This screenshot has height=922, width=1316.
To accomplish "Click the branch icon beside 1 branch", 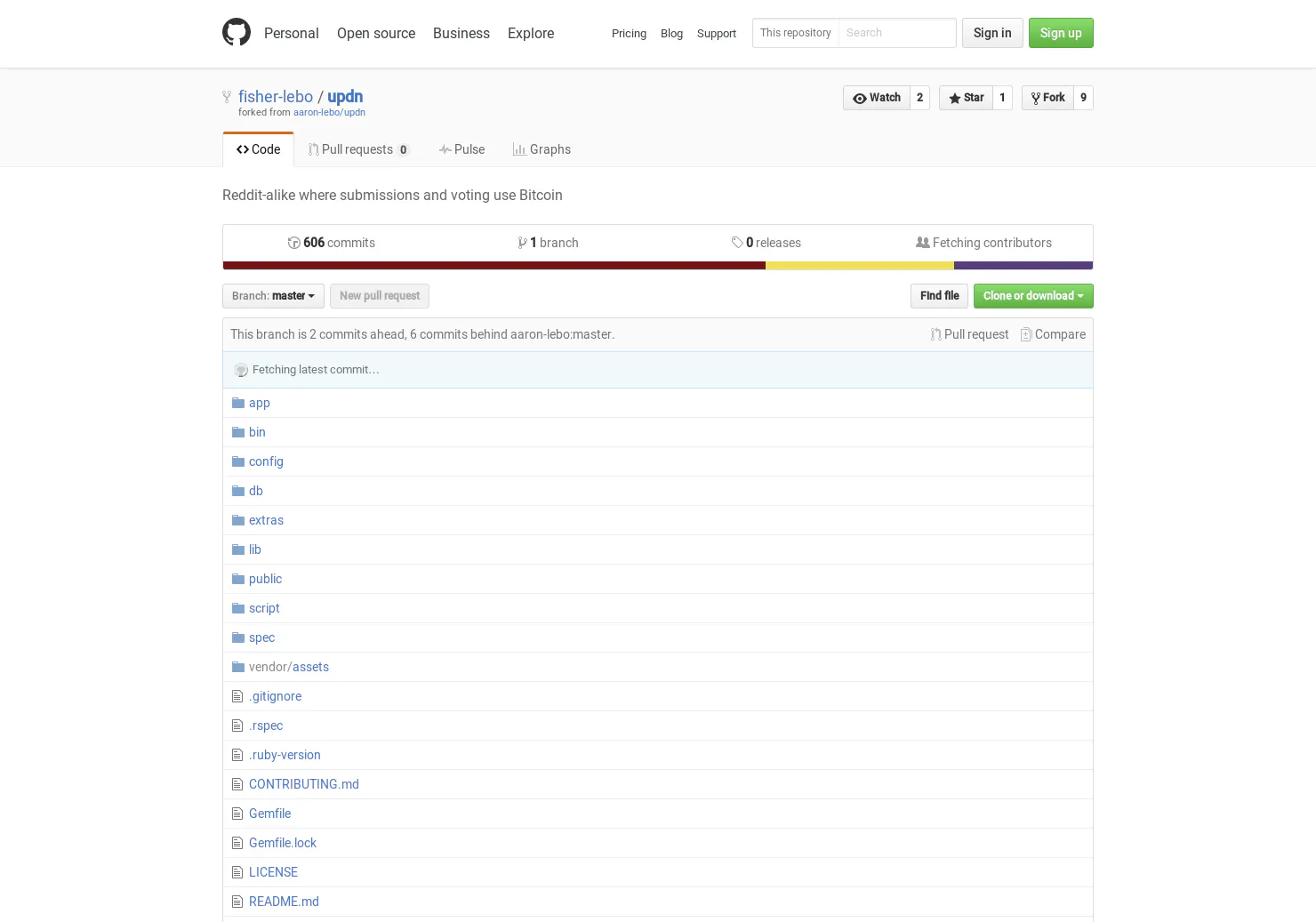I will click(x=523, y=243).
